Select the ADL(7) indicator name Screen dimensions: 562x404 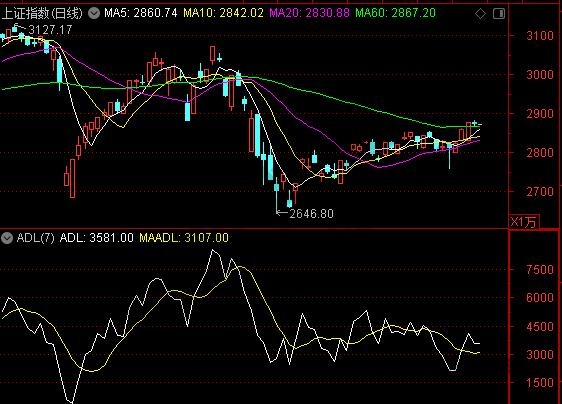35,238
